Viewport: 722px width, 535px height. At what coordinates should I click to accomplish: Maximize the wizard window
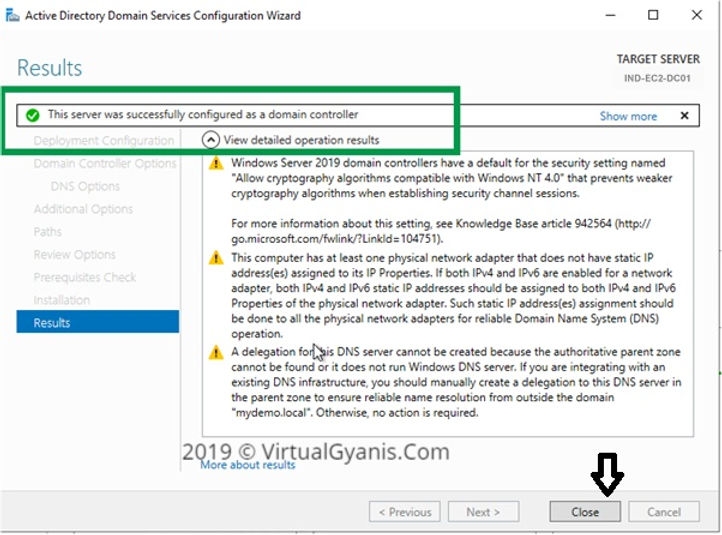tap(654, 15)
